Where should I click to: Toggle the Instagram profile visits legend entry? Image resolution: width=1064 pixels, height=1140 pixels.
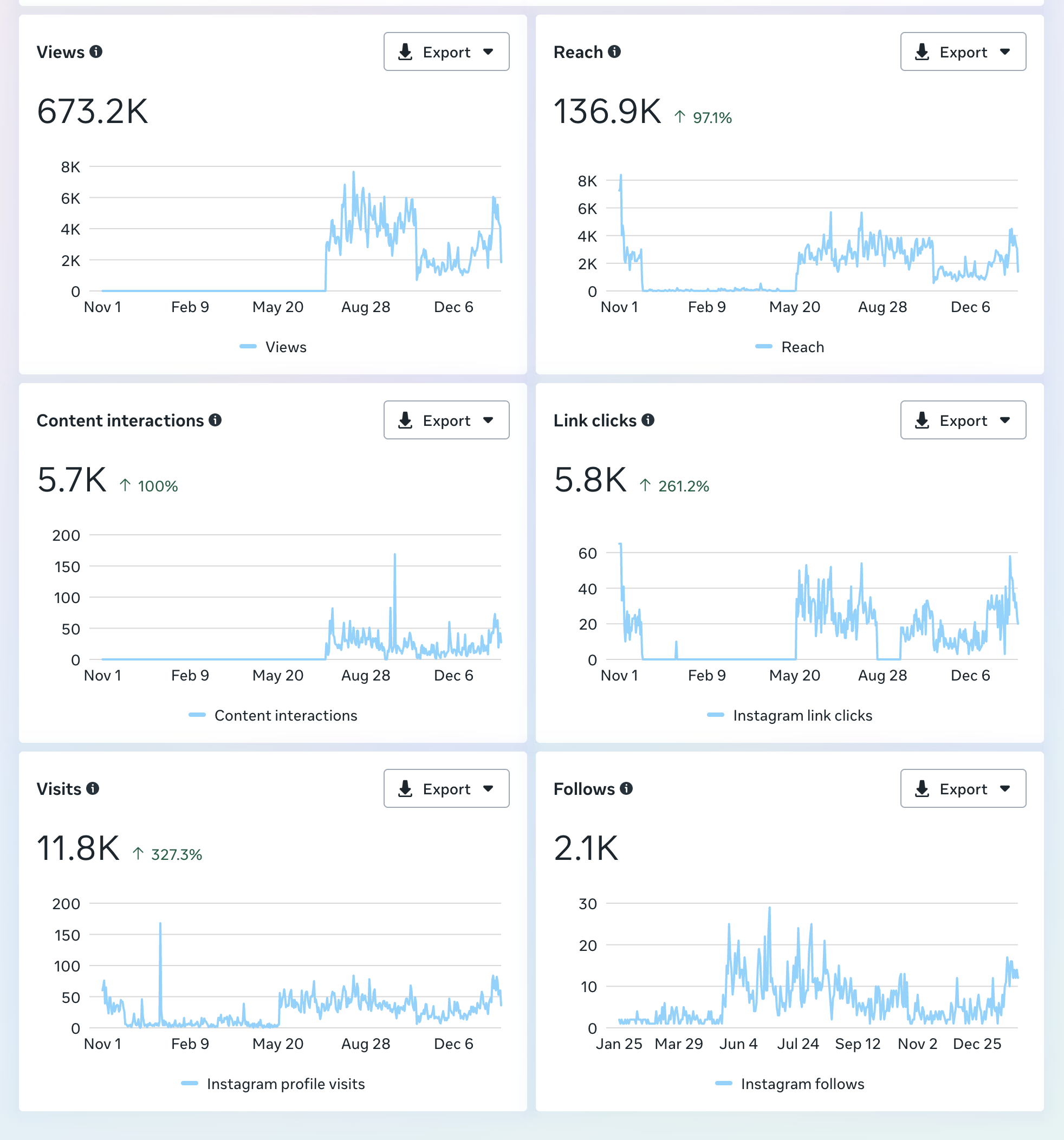click(274, 1084)
